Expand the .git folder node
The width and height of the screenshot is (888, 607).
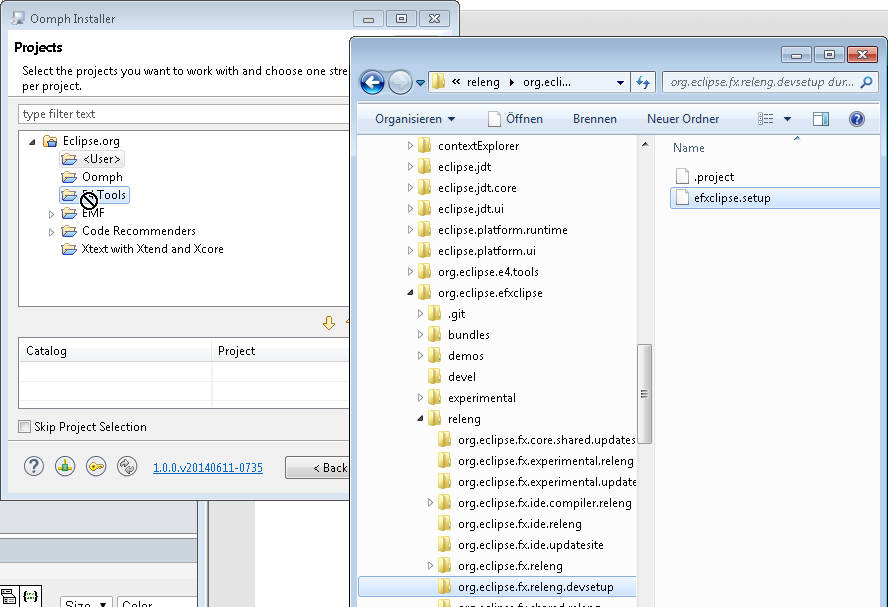[x=420, y=314]
